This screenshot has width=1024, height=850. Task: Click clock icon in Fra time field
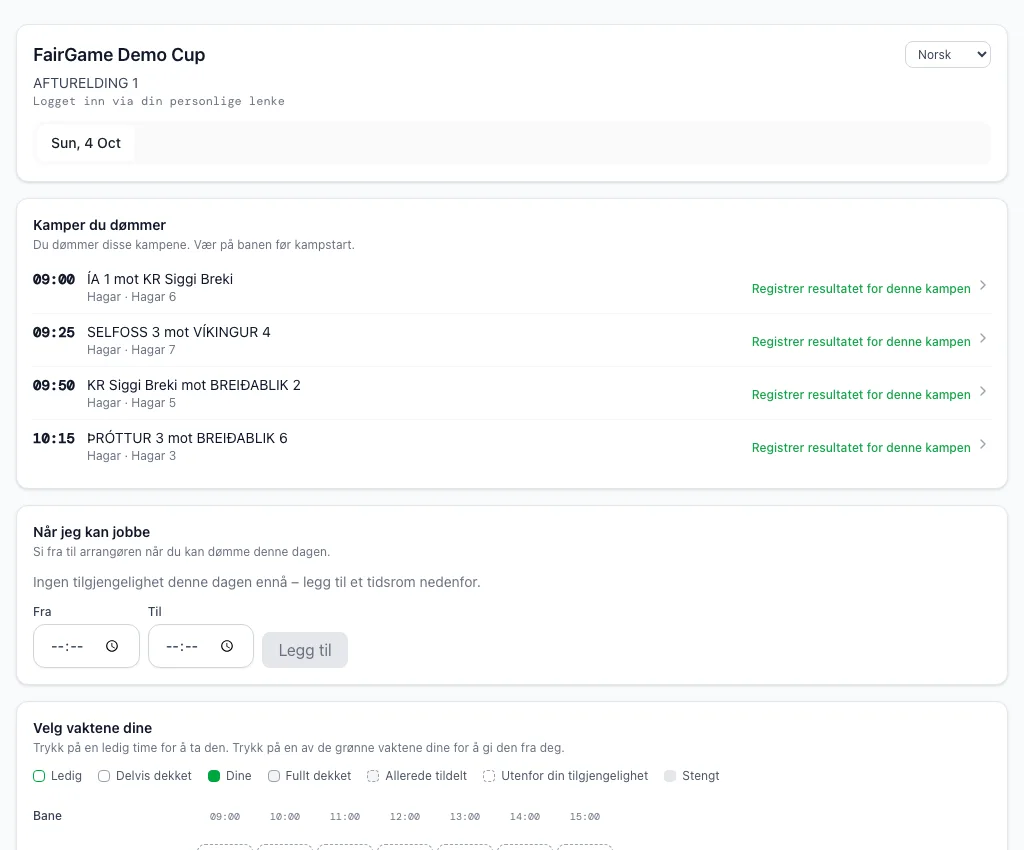(112, 646)
